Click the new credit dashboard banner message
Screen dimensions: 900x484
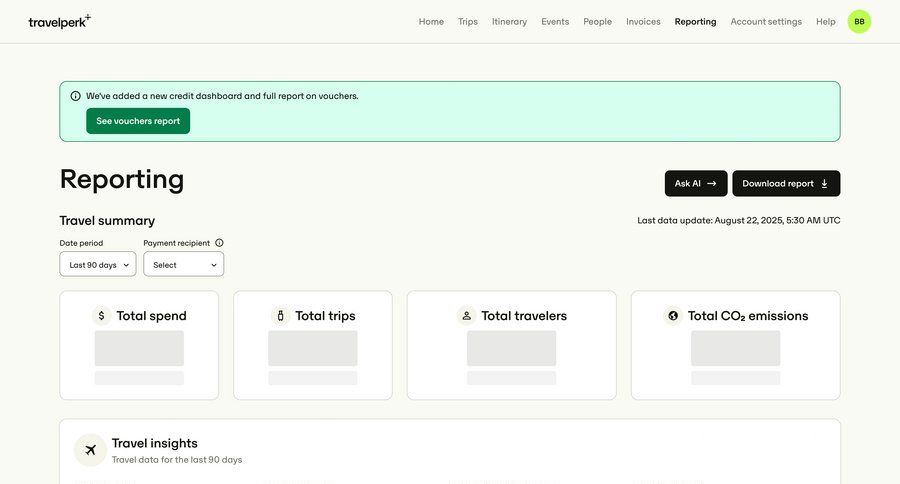(x=222, y=96)
